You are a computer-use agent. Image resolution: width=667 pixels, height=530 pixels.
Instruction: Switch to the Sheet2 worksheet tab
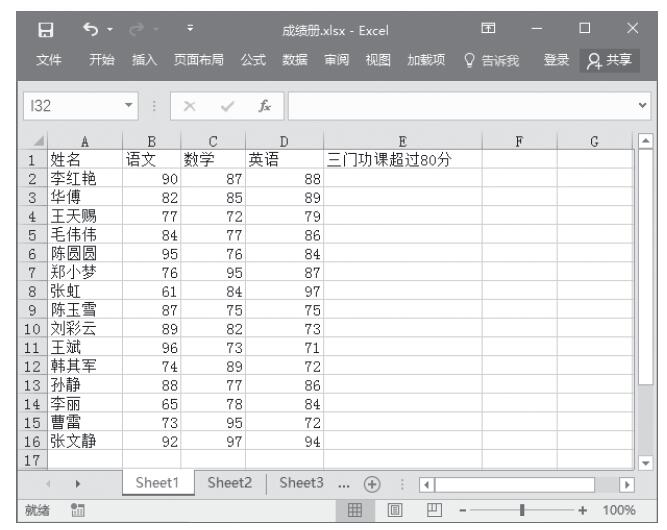coord(229,482)
